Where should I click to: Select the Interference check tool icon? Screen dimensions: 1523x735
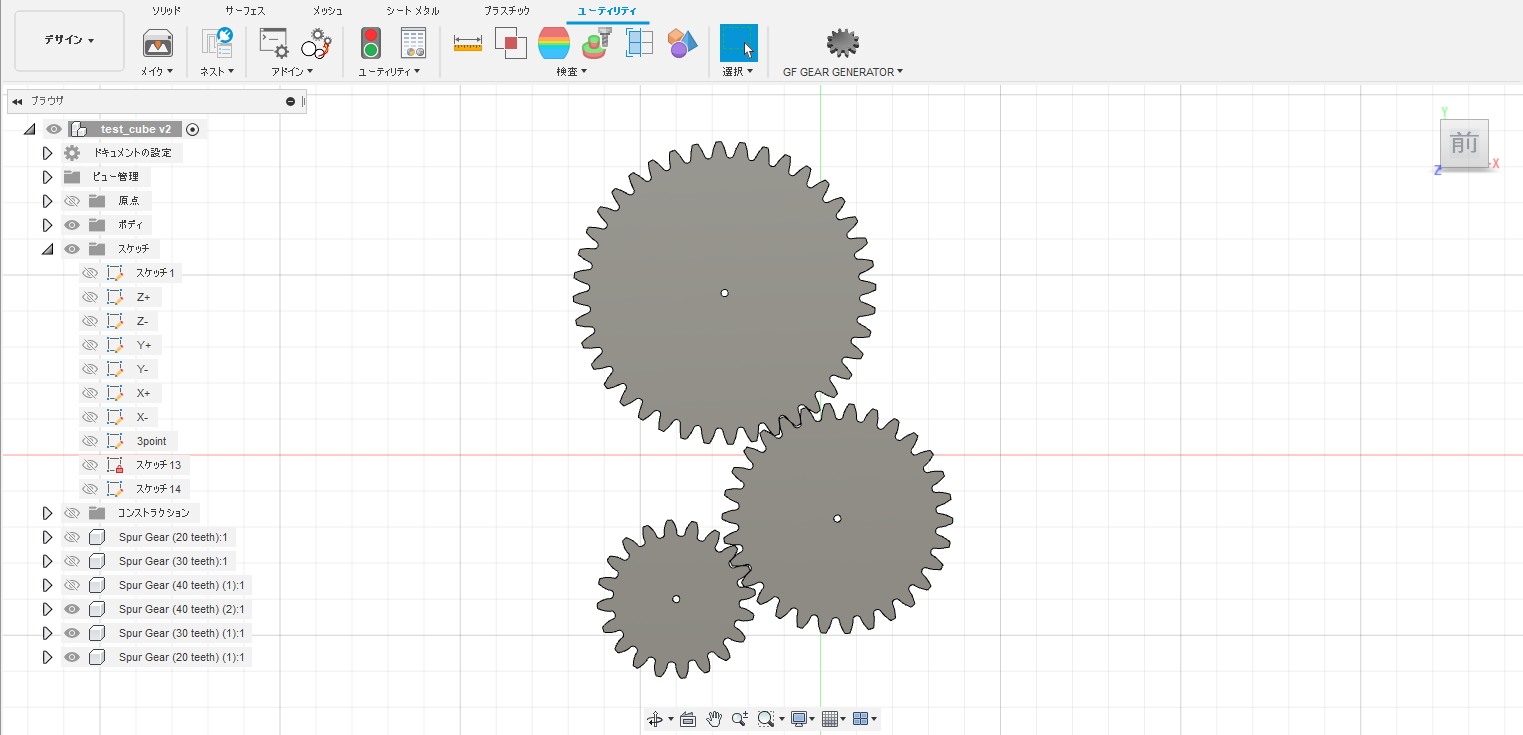pos(510,43)
